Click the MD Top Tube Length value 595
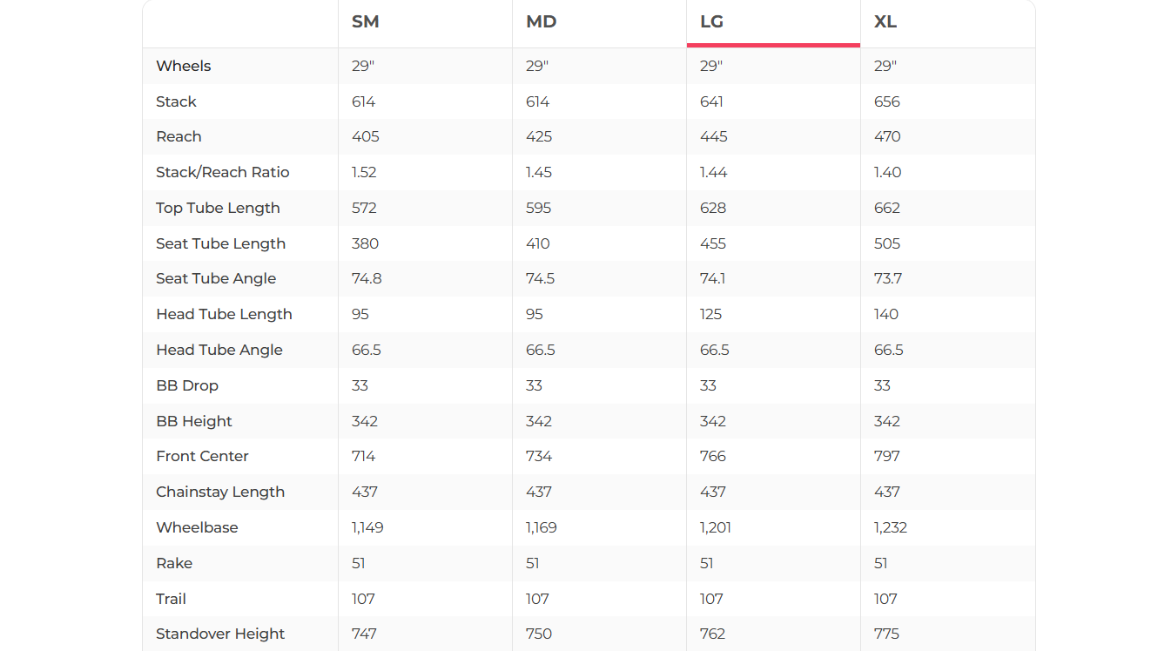1159x652 pixels. (x=539, y=208)
